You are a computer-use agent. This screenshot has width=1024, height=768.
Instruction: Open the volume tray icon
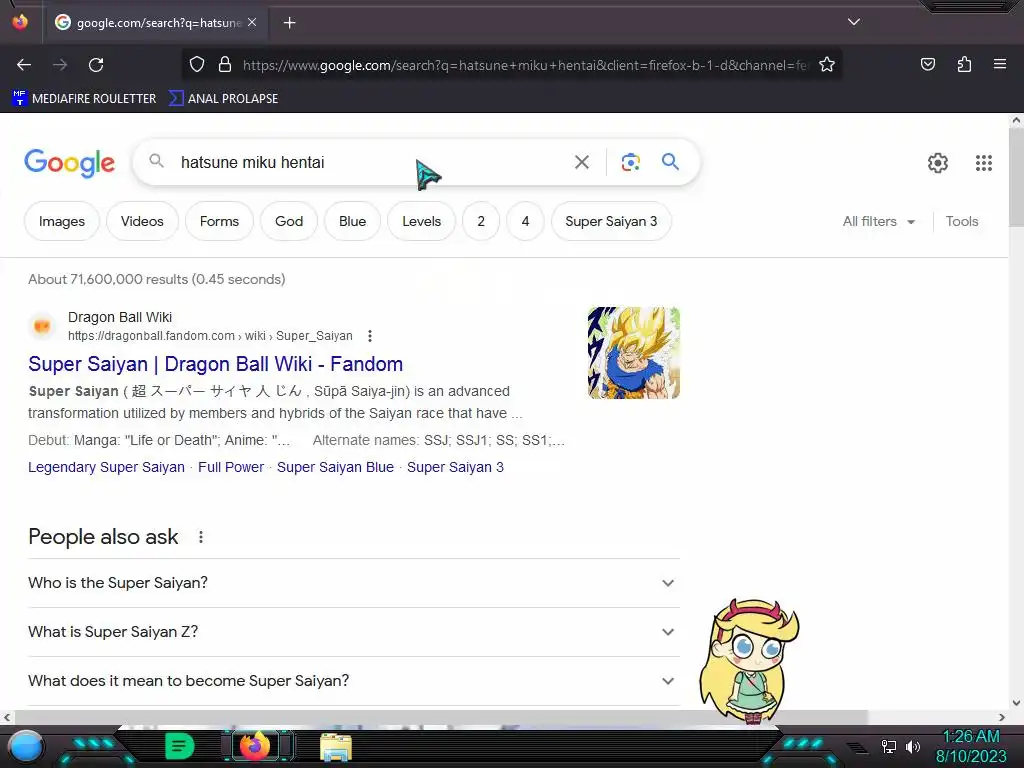point(913,746)
